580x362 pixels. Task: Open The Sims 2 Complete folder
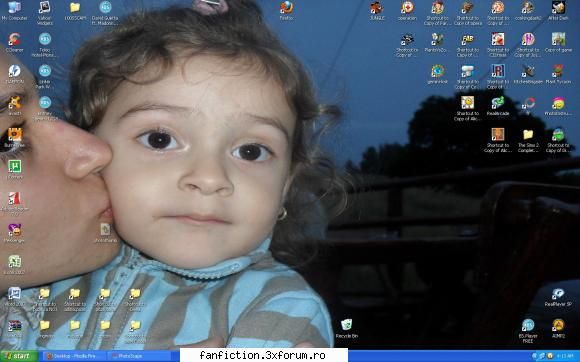click(x=528, y=140)
